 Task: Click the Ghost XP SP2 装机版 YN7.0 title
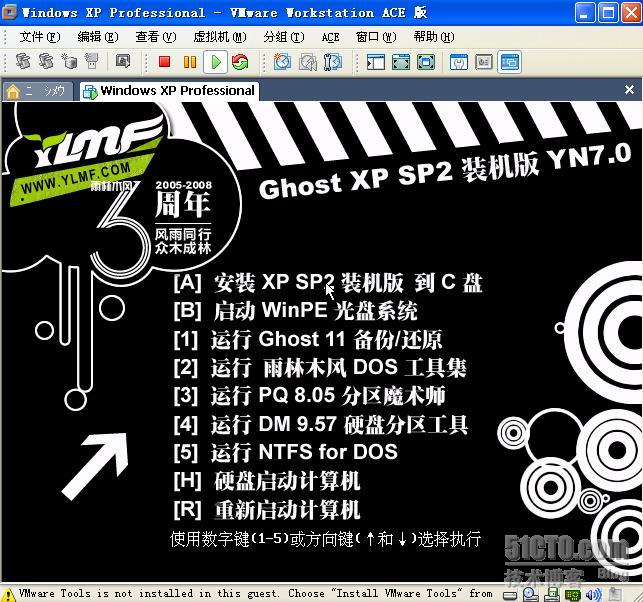click(445, 171)
